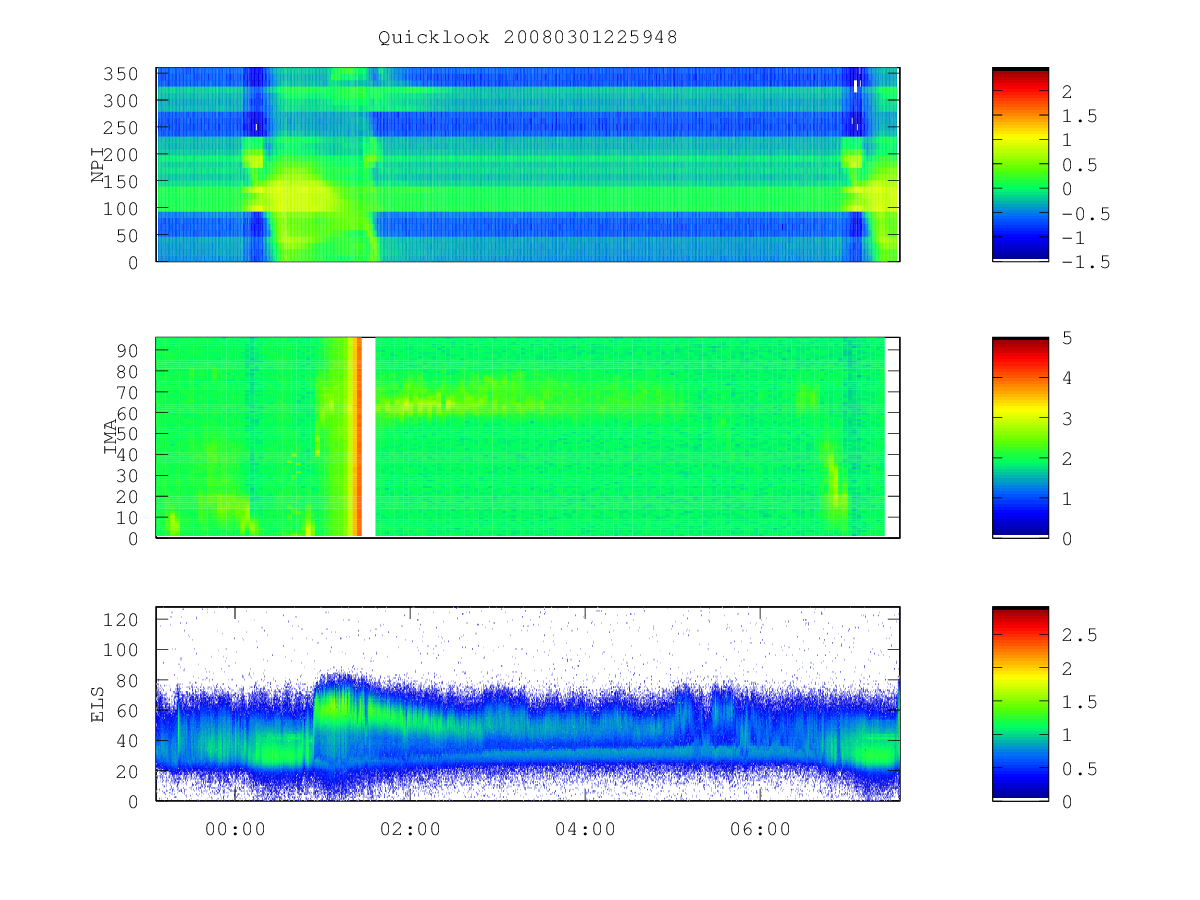Click the 00:00 time axis label
This screenshot has height=900, width=1200.
tap(235, 829)
